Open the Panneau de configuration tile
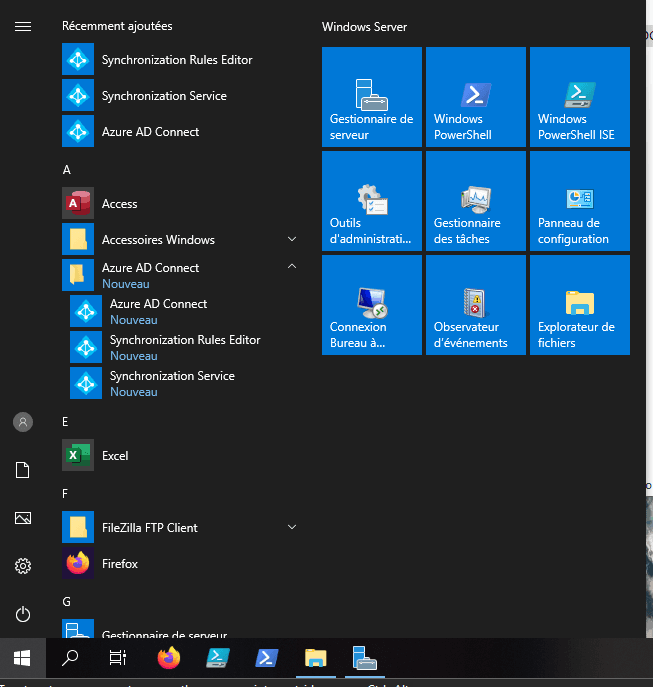653x687 pixels. (x=579, y=201)
